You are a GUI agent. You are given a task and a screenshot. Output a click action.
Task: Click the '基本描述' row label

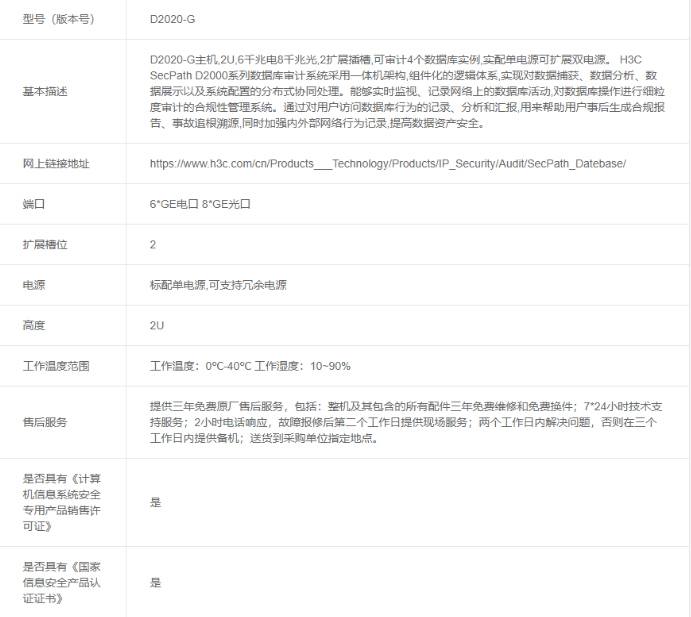[45, 92]
